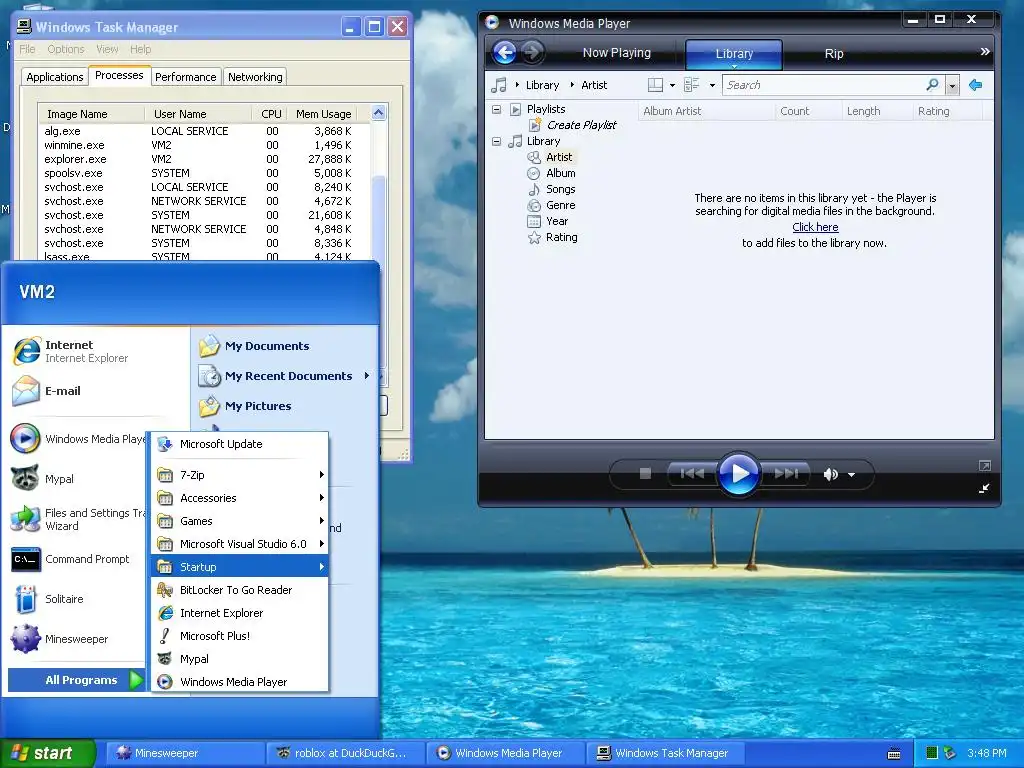Select Songs in the Library tree
The height and width of the screenshot is (768, 1024).
(560, 189)
